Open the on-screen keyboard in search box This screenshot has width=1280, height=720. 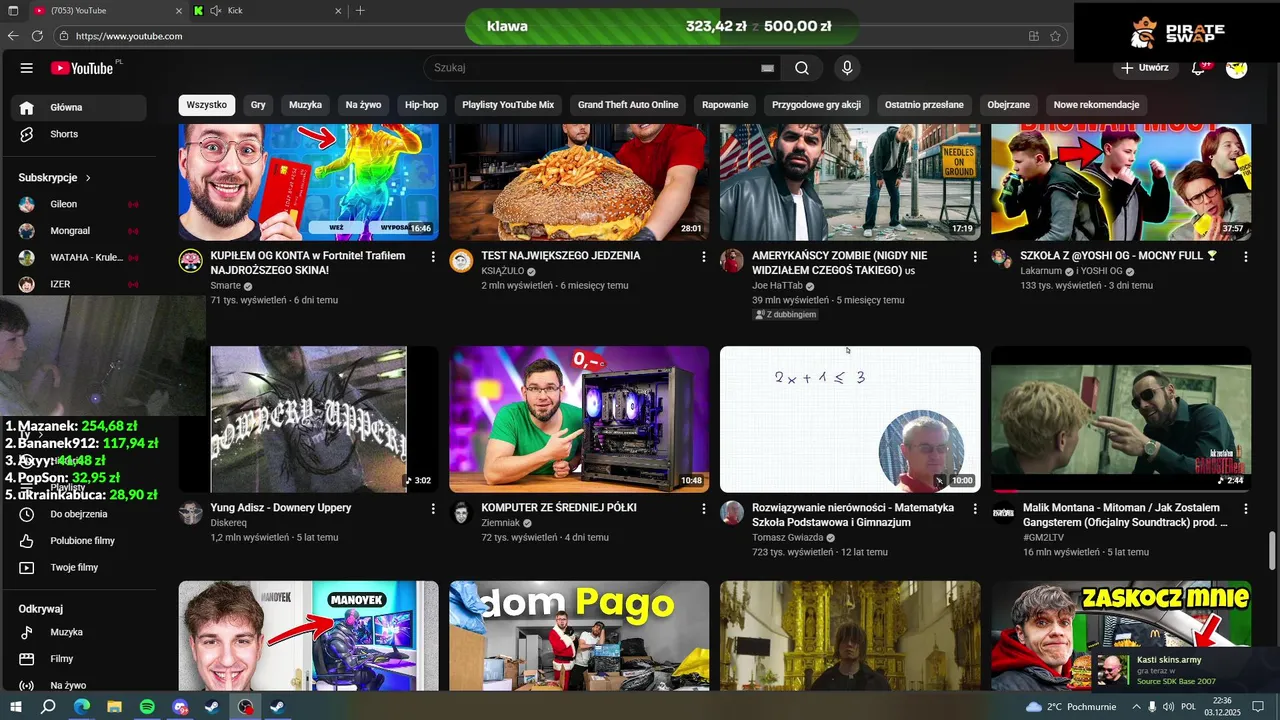(767, 68)
